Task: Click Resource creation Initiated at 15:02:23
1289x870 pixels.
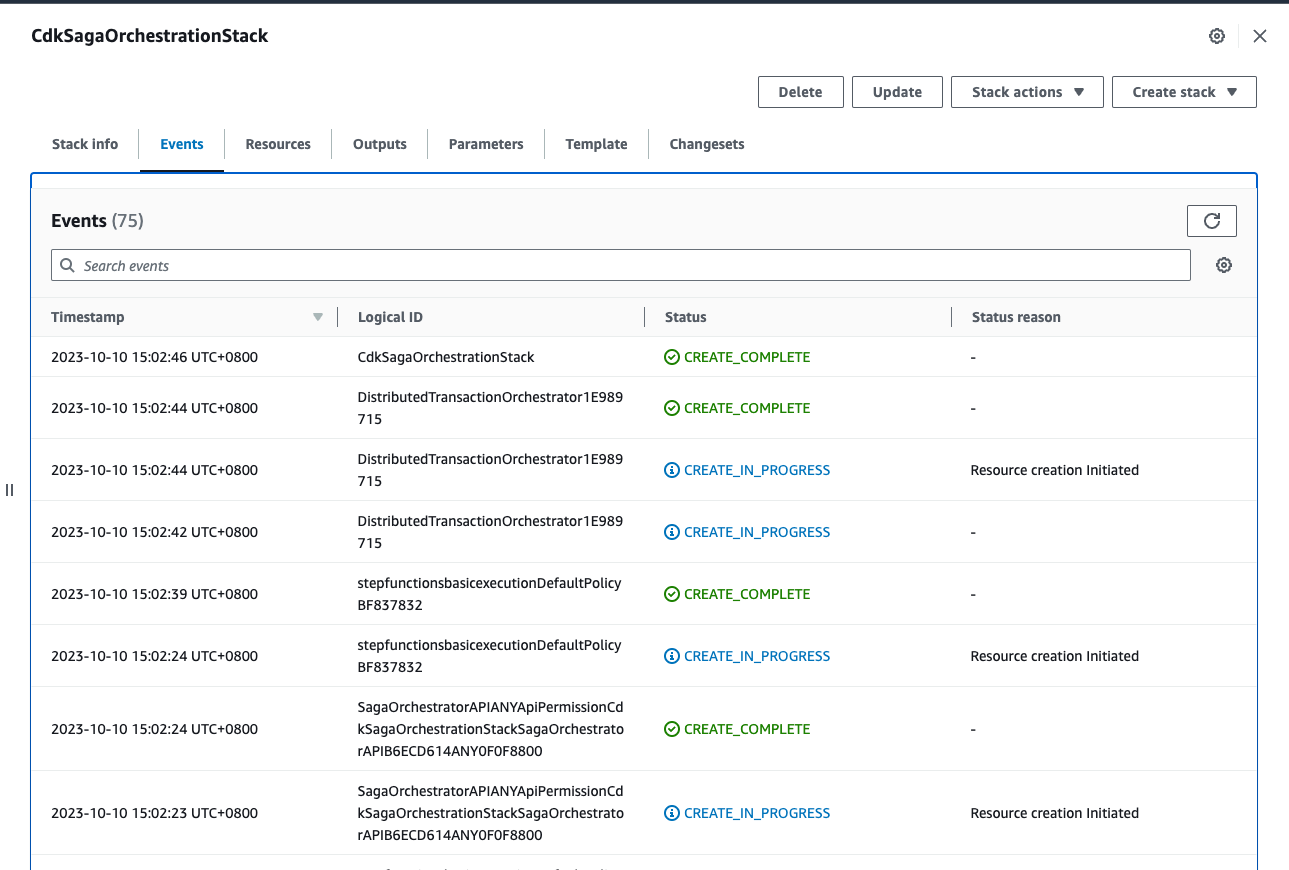Action: 1054,813
